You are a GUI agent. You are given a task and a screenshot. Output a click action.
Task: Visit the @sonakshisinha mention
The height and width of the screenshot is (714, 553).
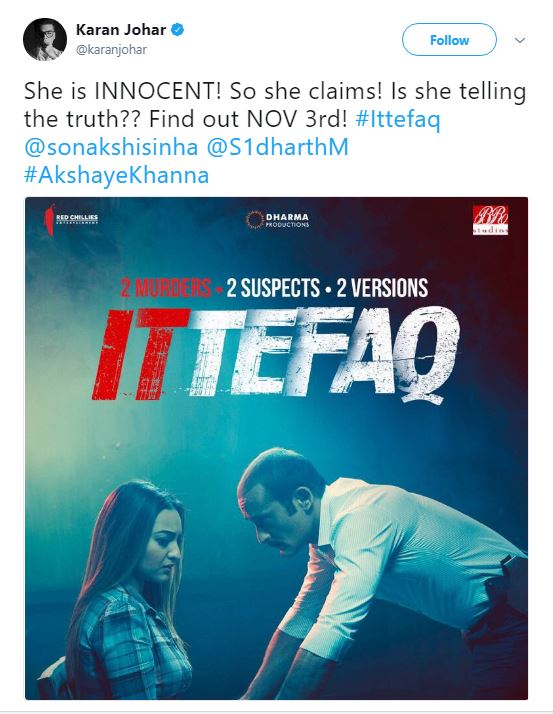(x=111, y=147)
